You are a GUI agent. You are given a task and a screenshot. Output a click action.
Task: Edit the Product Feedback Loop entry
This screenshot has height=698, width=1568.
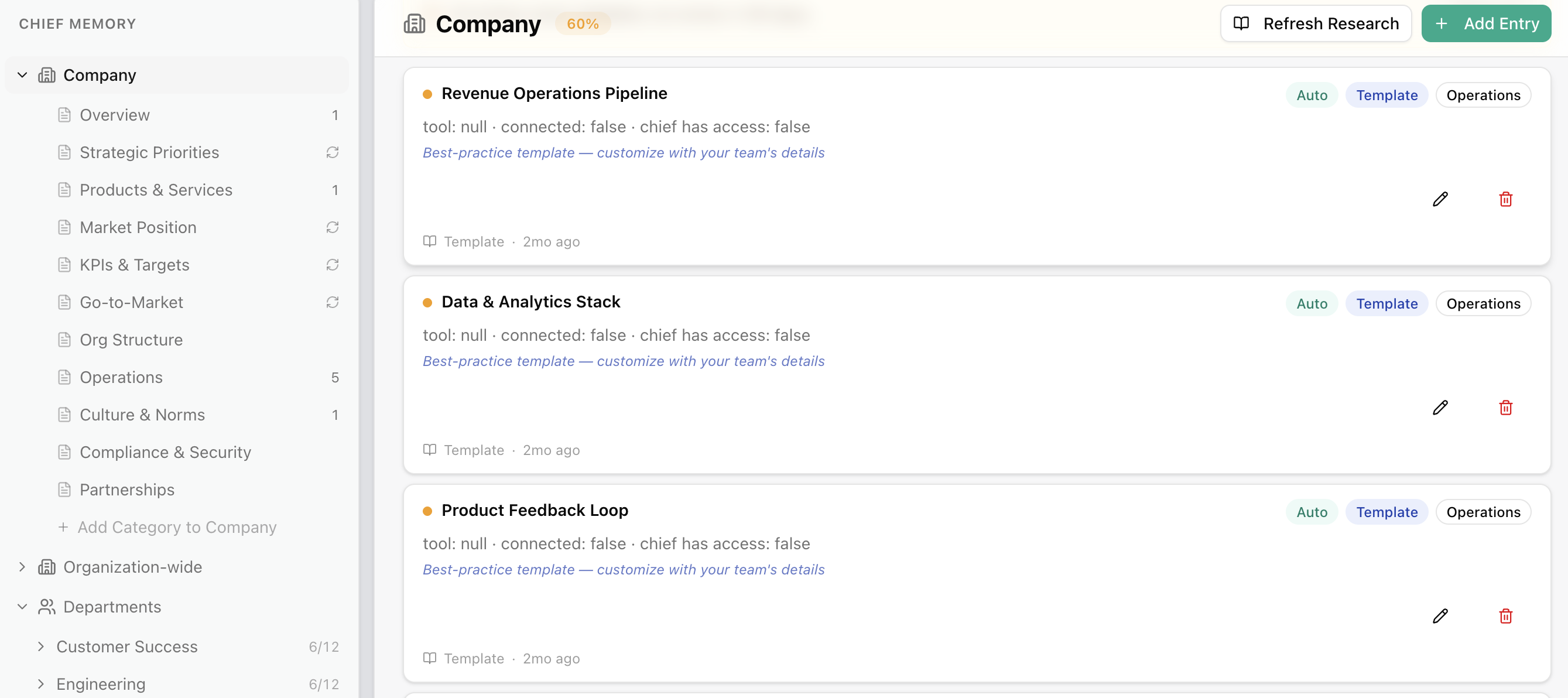coord(1440,616)
